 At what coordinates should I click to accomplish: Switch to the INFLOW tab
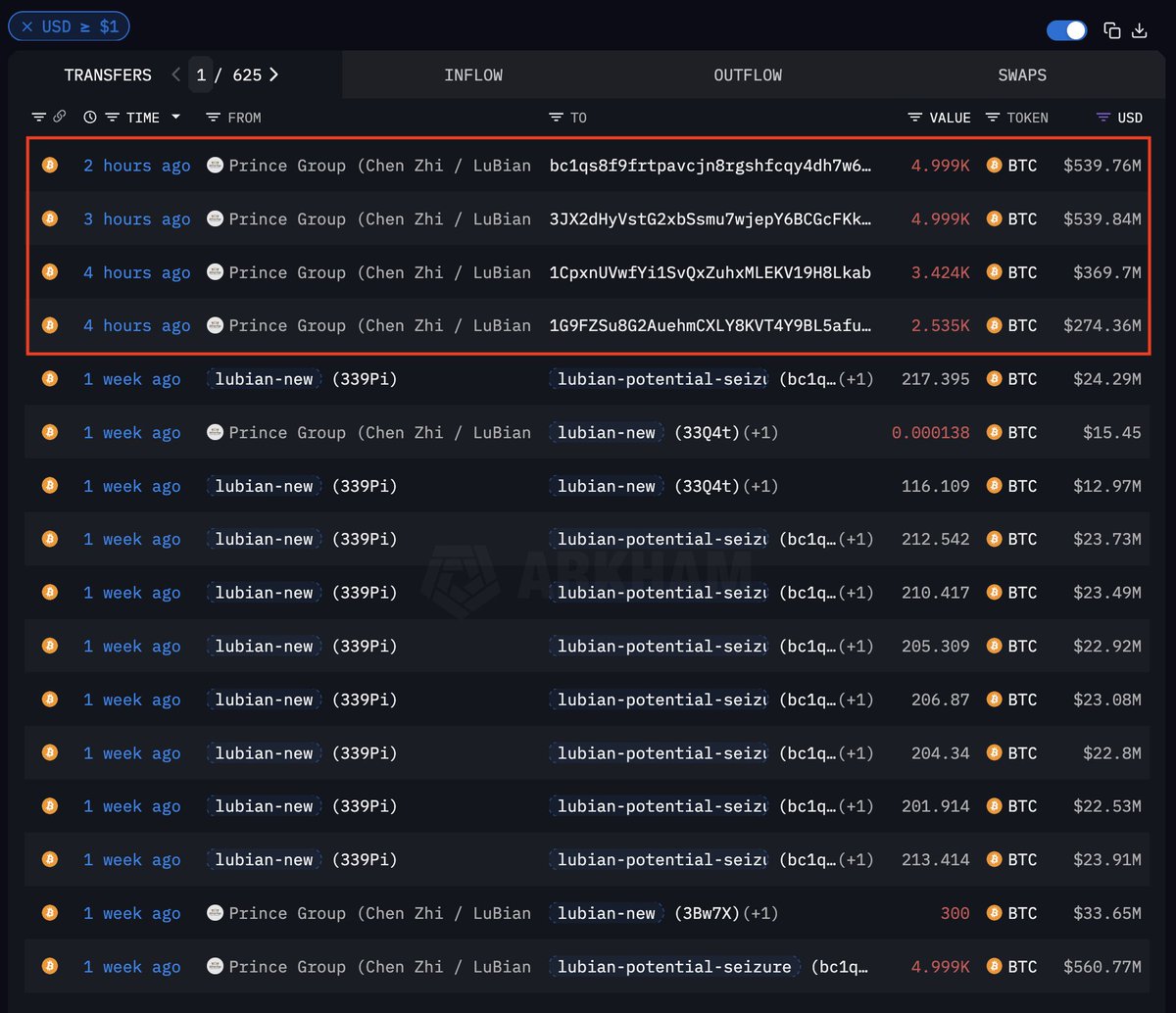(x=473, y=74)
